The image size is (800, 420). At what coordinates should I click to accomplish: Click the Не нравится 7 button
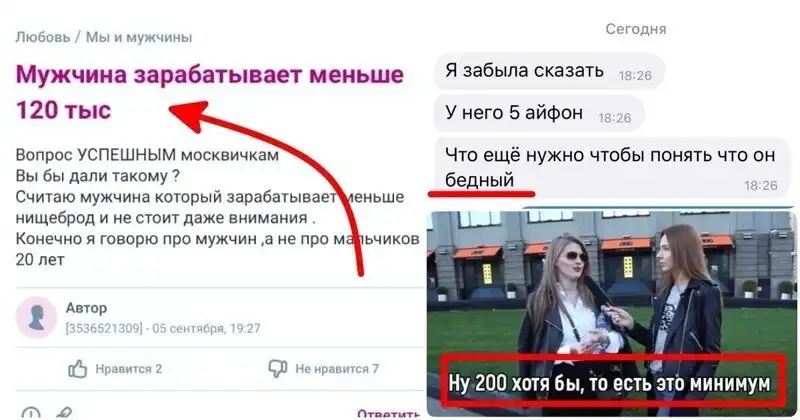click(x=323, y=368)
